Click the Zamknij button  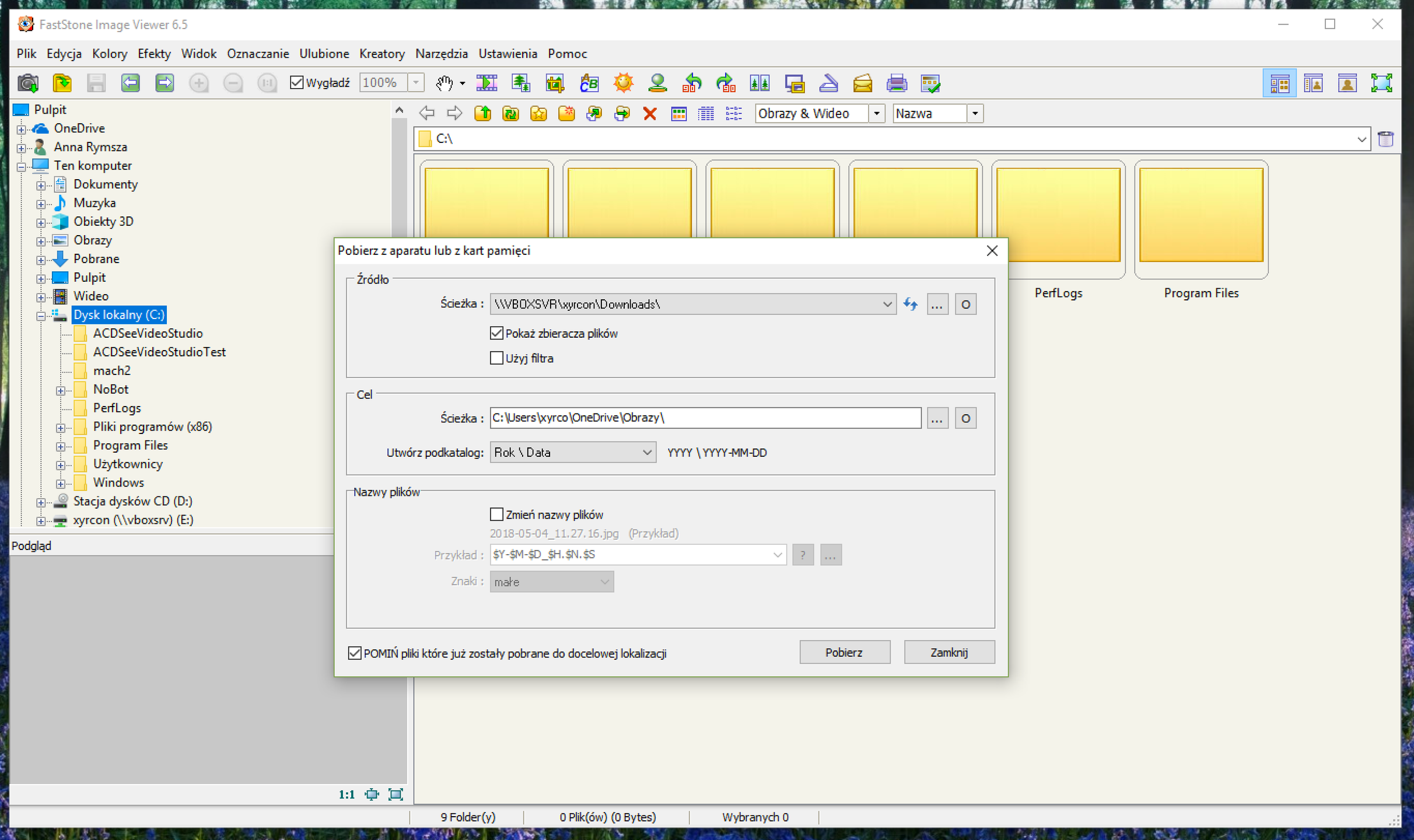coord(949,652)
